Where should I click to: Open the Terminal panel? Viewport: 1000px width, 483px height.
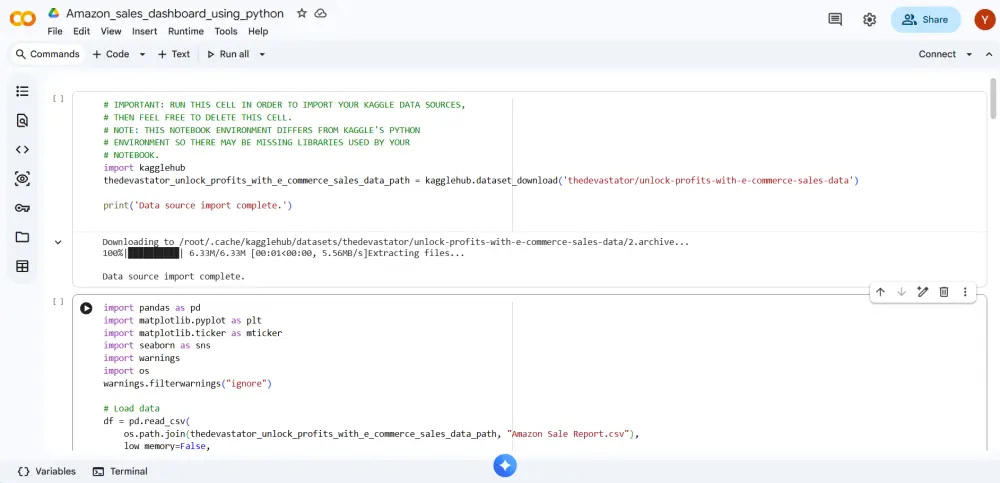(120, 472)
